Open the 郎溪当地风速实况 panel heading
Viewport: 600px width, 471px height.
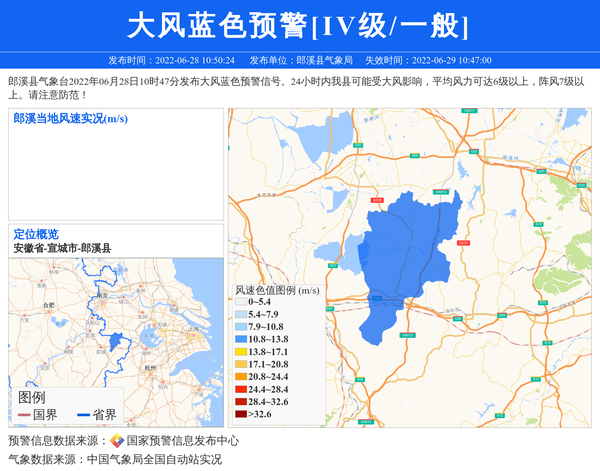click(70, 119)
